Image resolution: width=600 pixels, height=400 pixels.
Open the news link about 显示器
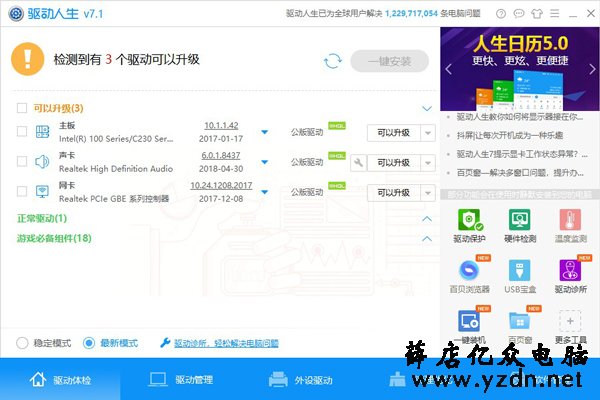click(x=520, y=117)
